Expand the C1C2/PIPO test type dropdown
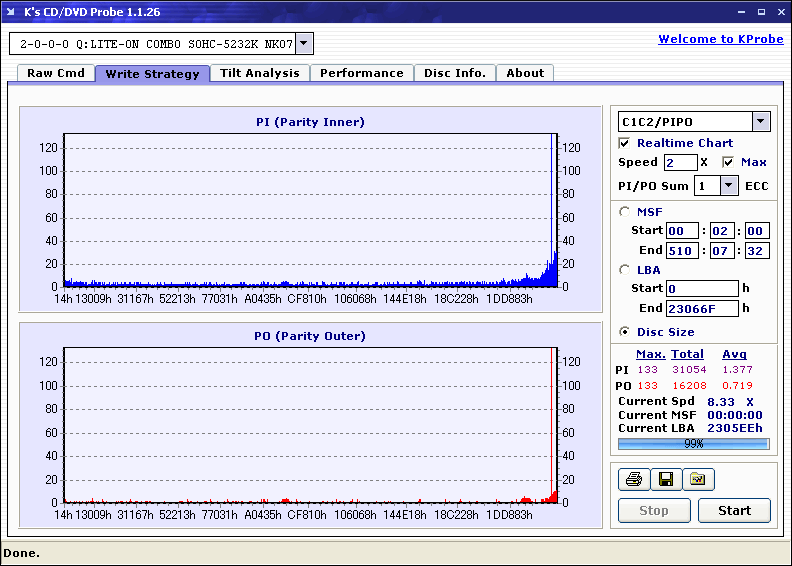 (761, 122)
